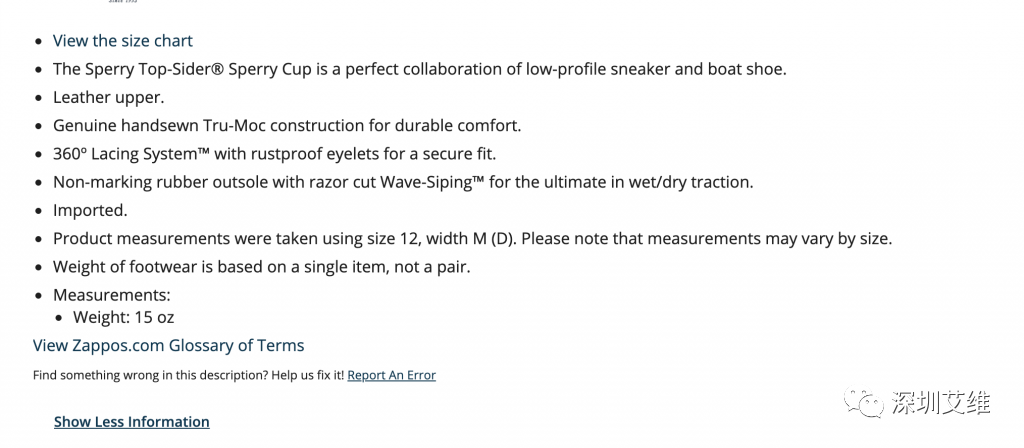
Task: Click the Measurements heading bullet
Action: pyautogui.click(x=112, y=295)
